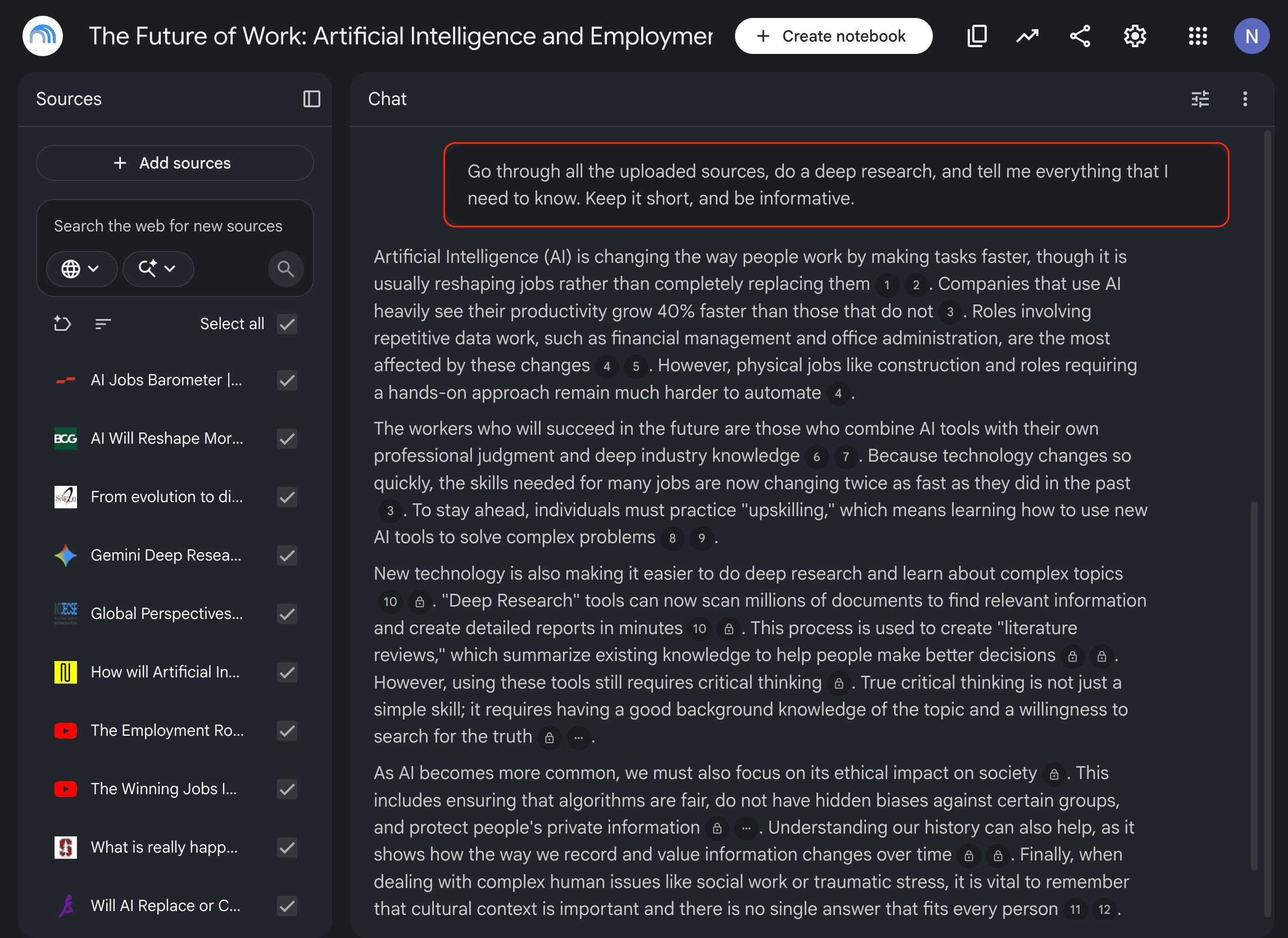
Task: Click the search magnifier icon for web sources
Action: pos(286,268)
